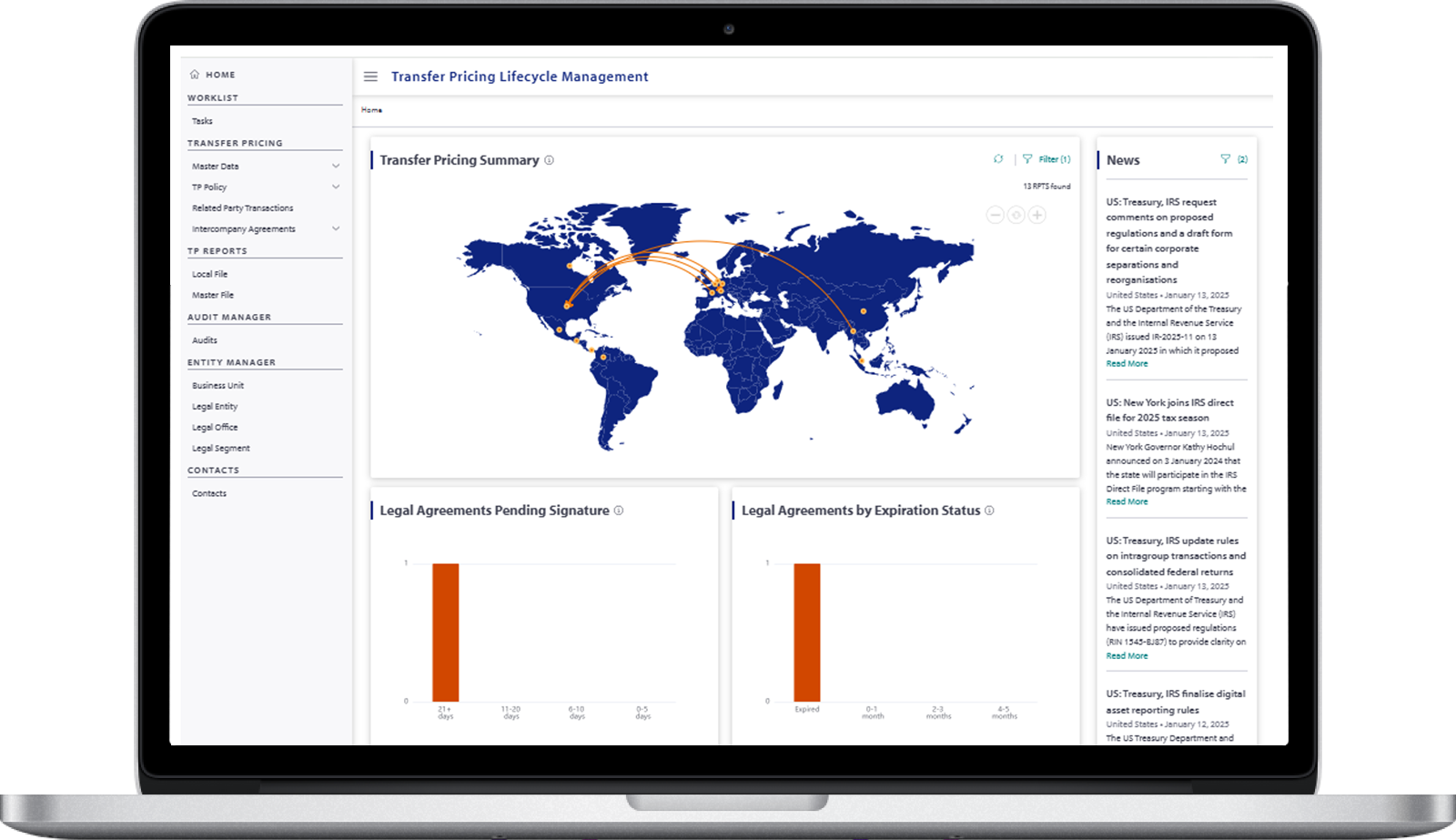Go to Tasks under Worklist
The height and width of the screenshot is (840, 1456).
(202, 121)
